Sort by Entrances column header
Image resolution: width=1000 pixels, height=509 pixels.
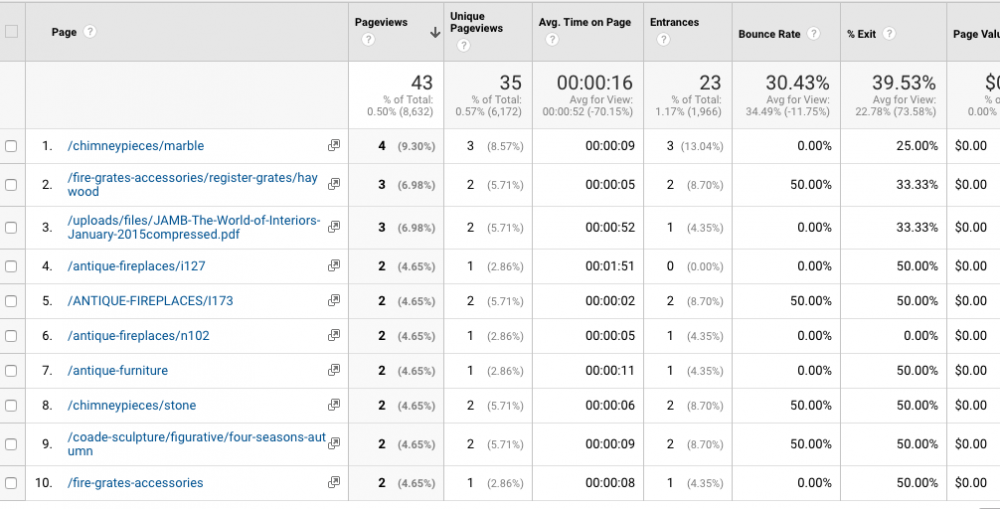coord(674,22)
